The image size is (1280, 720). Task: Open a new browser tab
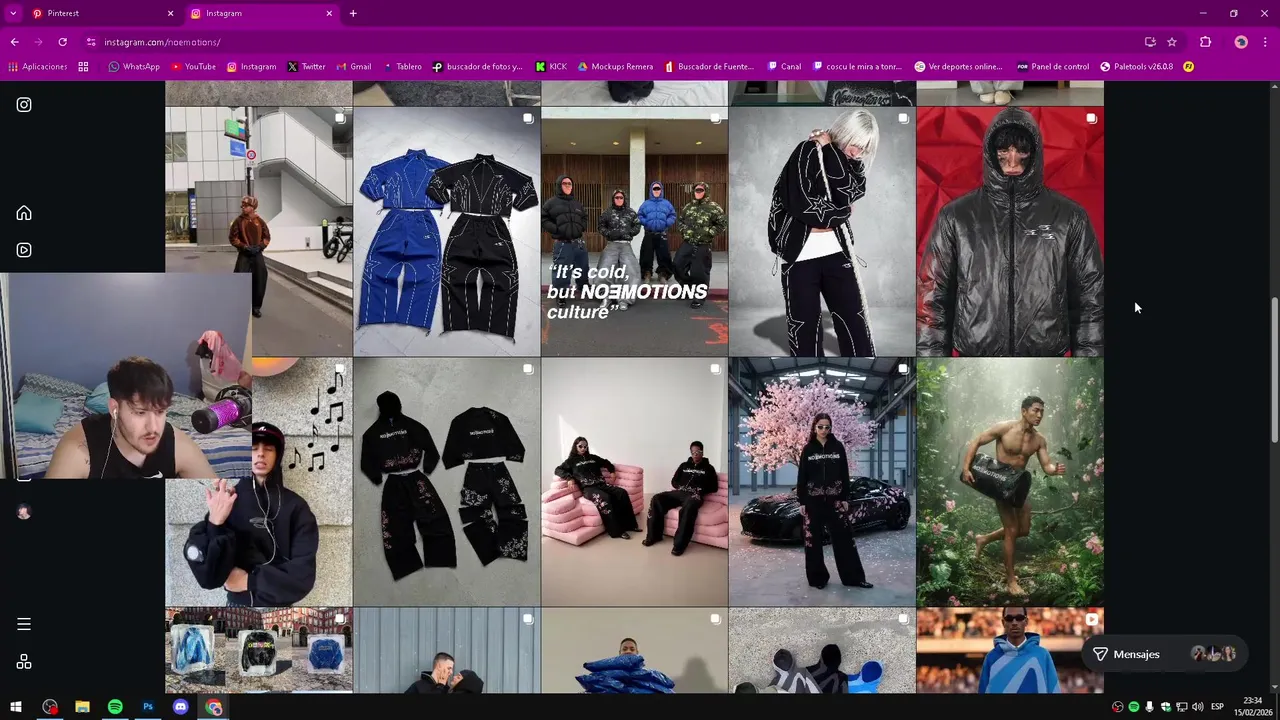pos(353,13)
